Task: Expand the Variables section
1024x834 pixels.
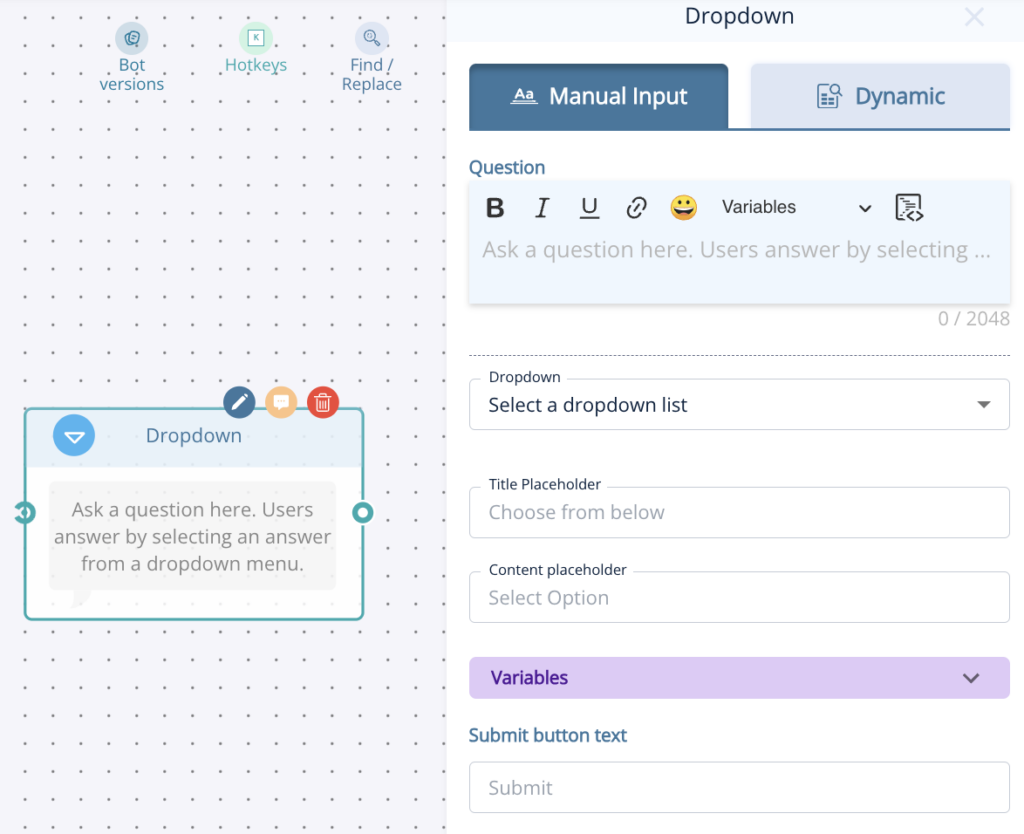Action: (740, 678)
